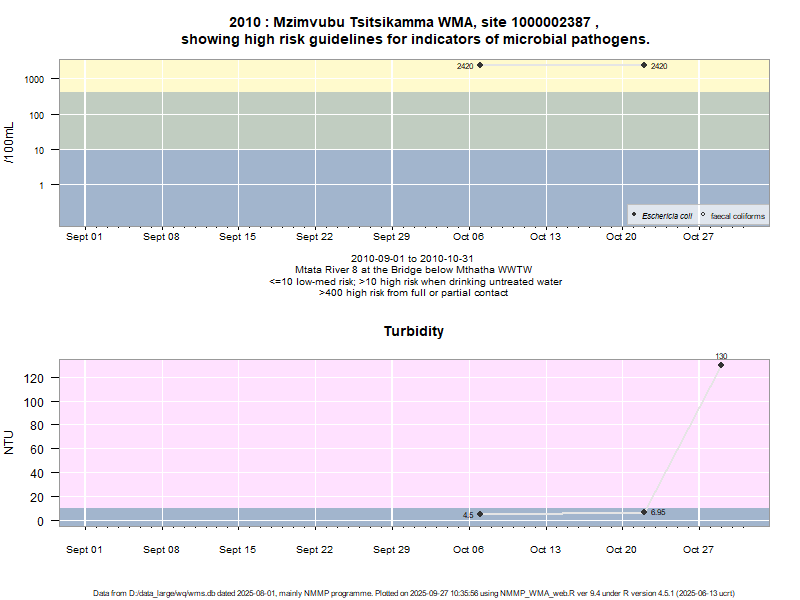Screen dimensions: 800x600
Task: Select the 4.5 turbidity data point
Action: 480,514
